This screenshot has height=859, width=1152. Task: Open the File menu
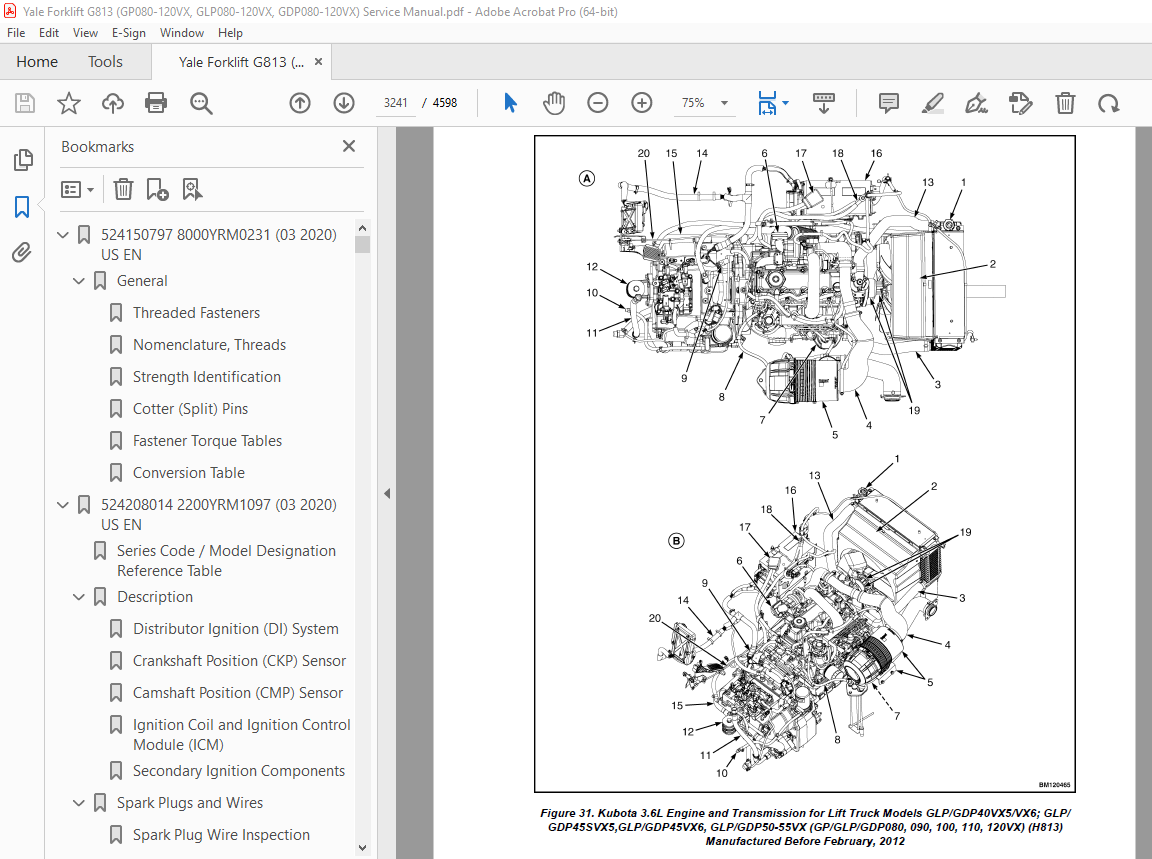click(x=16, y=33)
